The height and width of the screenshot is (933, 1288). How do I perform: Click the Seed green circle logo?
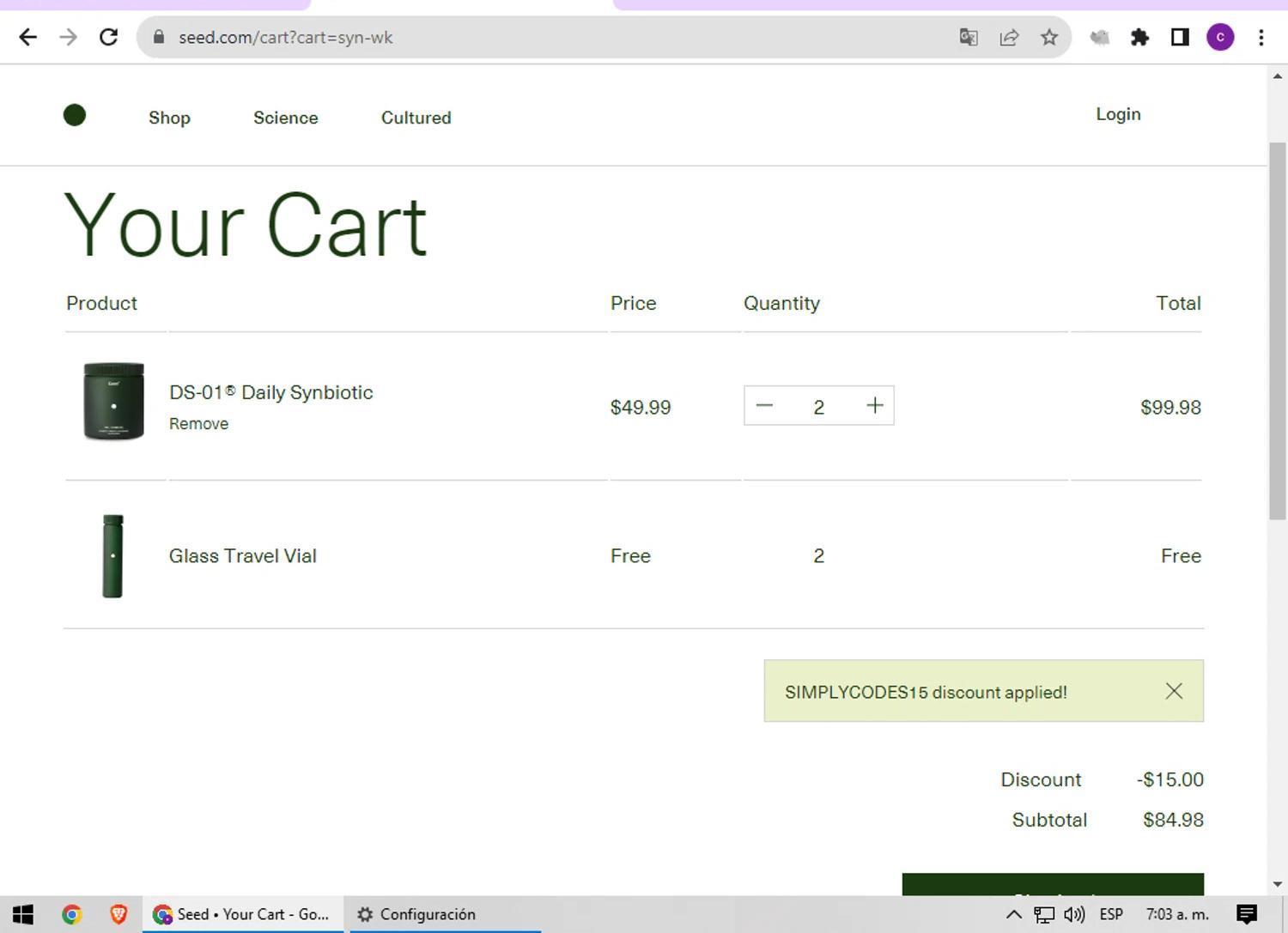75,115
